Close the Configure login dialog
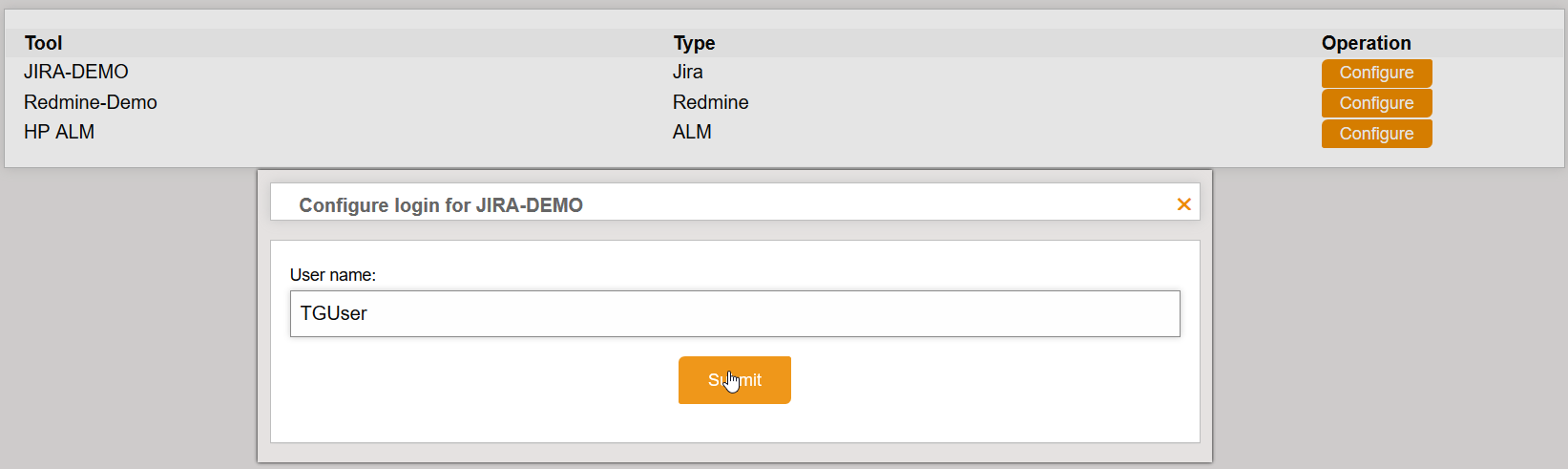The height and width of the screenshot is (469, 1568). (x=1183, y=204)
